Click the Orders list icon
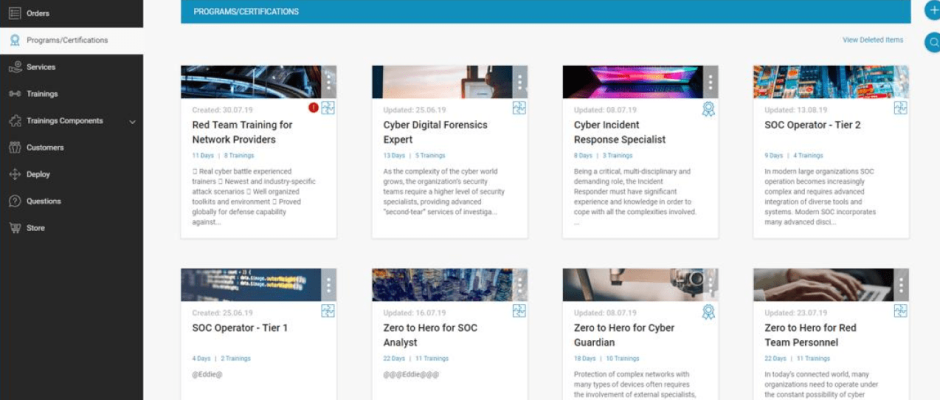The image size is (940, 400). (15, 13)
